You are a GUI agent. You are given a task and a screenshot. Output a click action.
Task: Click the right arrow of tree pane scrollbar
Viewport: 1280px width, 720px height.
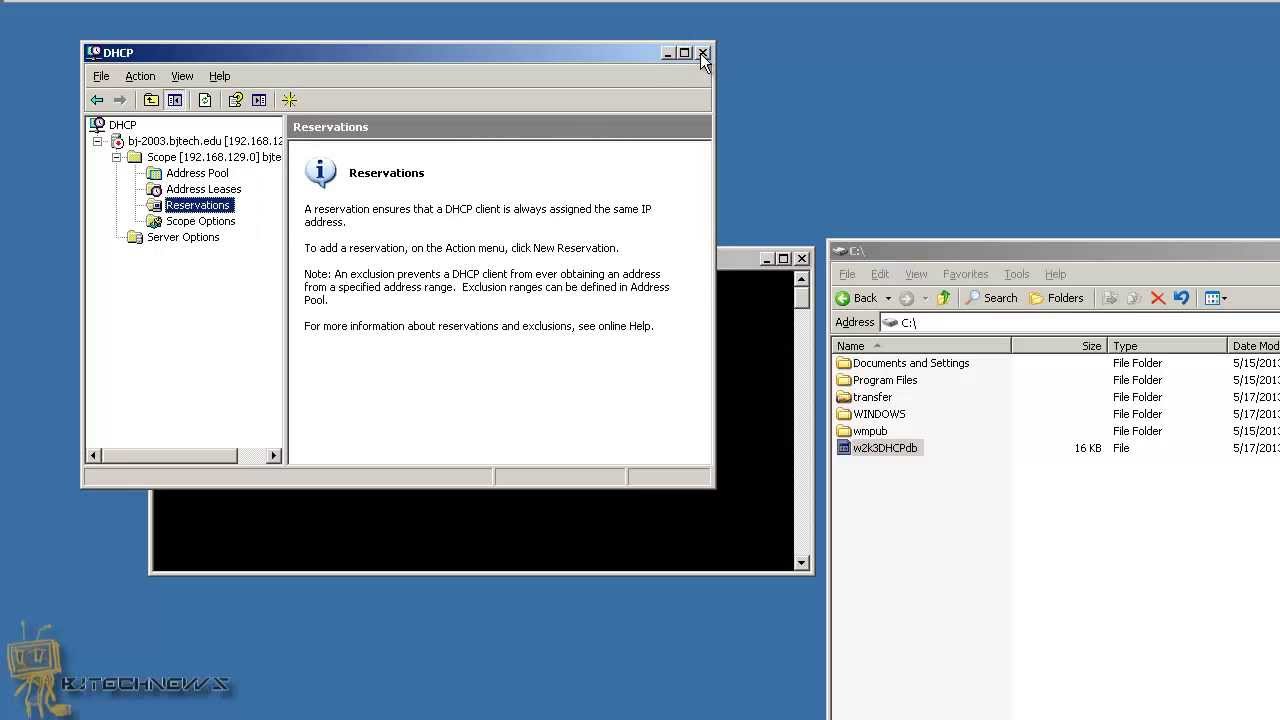click(274, 456)
